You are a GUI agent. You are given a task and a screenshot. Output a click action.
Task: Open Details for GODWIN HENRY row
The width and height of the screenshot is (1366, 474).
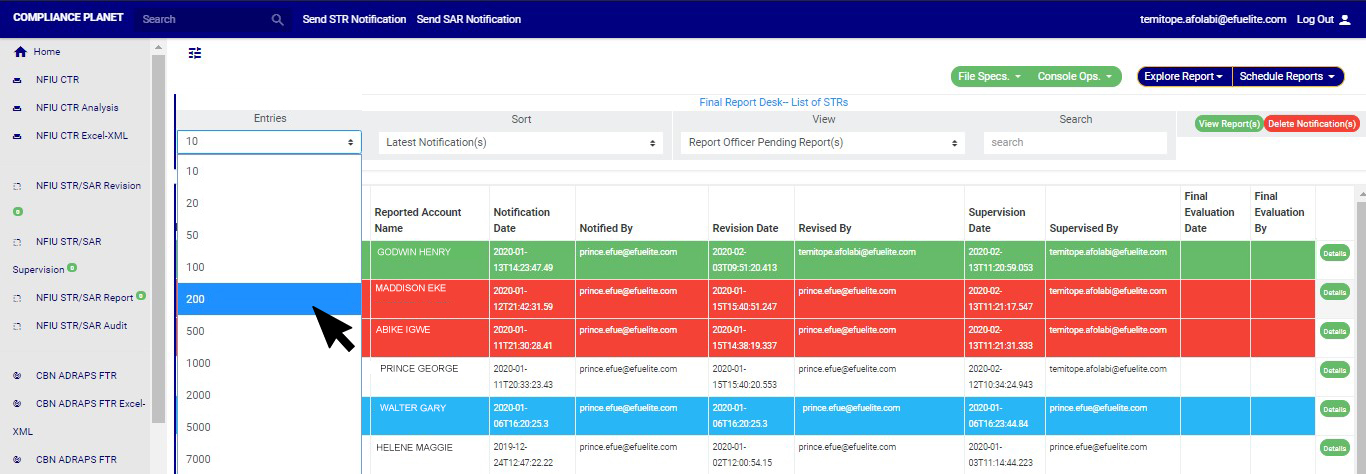point(1334,254)
